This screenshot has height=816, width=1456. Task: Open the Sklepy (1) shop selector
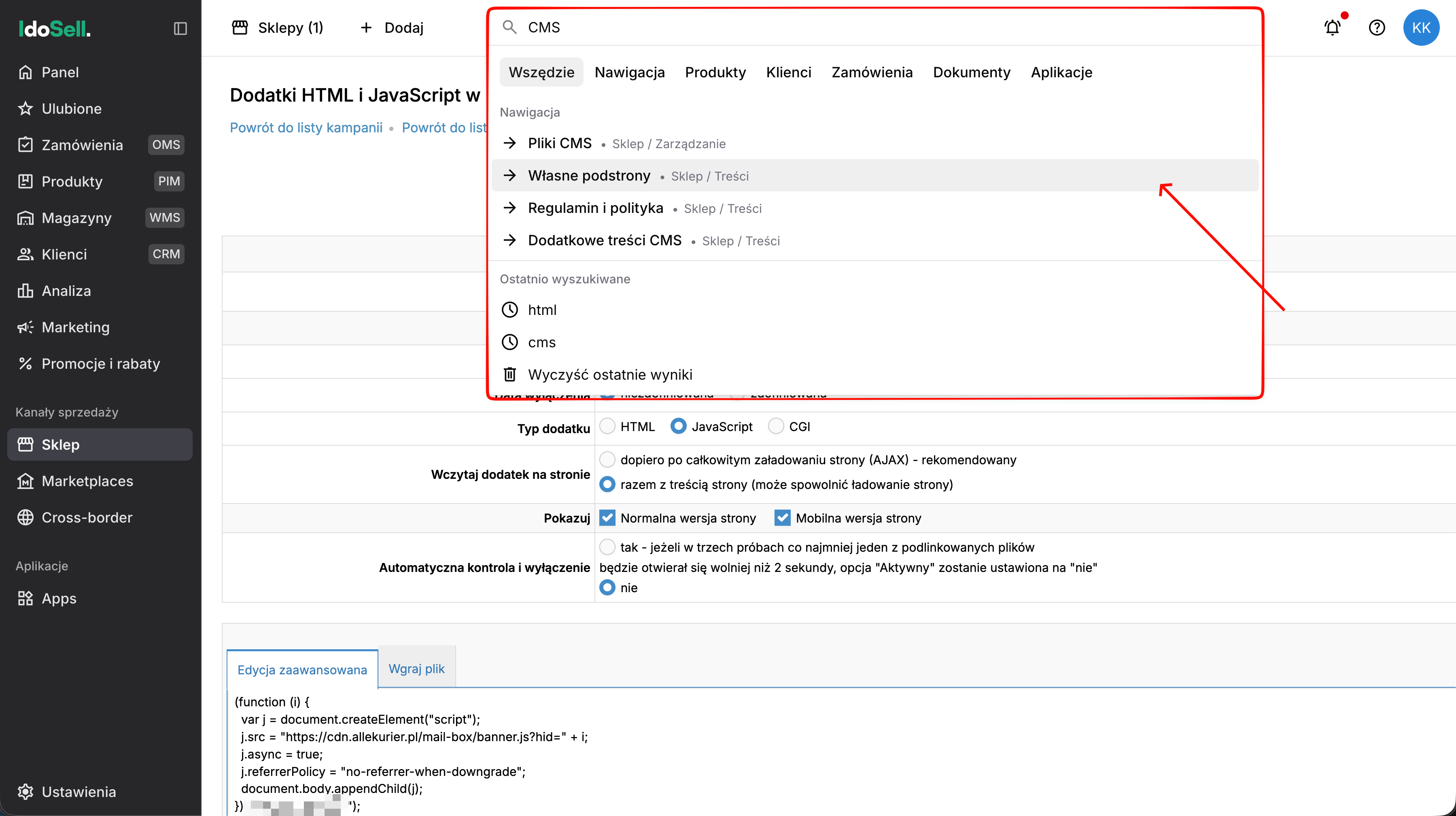pyautogui.click(x=278, y=28)
